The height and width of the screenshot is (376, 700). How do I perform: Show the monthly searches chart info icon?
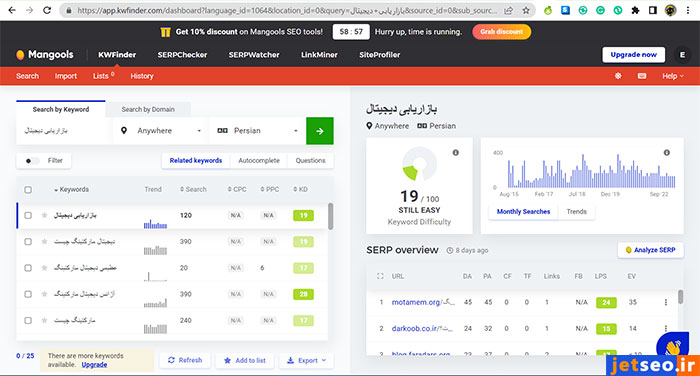[667, 153]
